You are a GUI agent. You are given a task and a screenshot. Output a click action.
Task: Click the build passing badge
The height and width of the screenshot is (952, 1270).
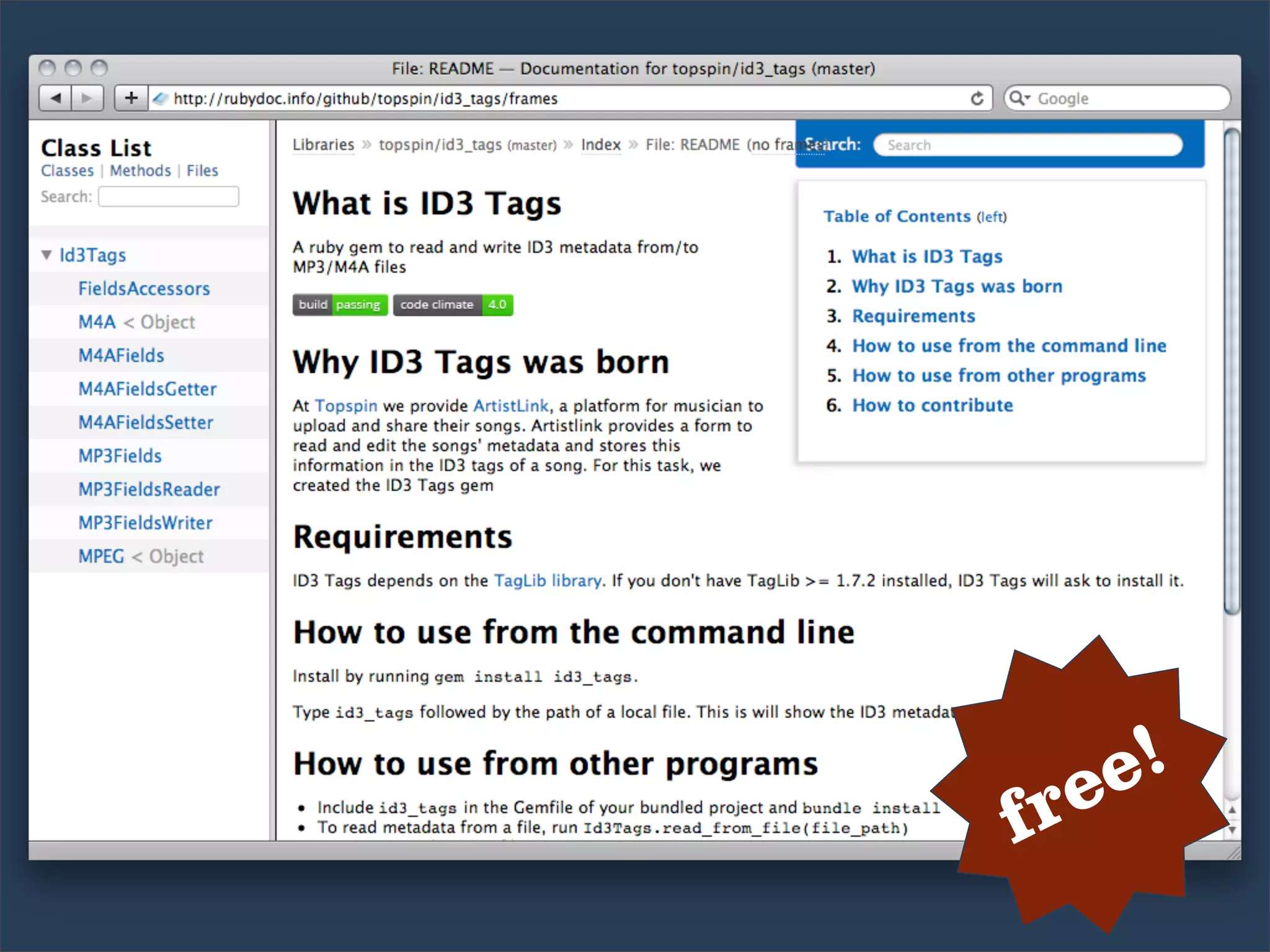click(340, 304)
